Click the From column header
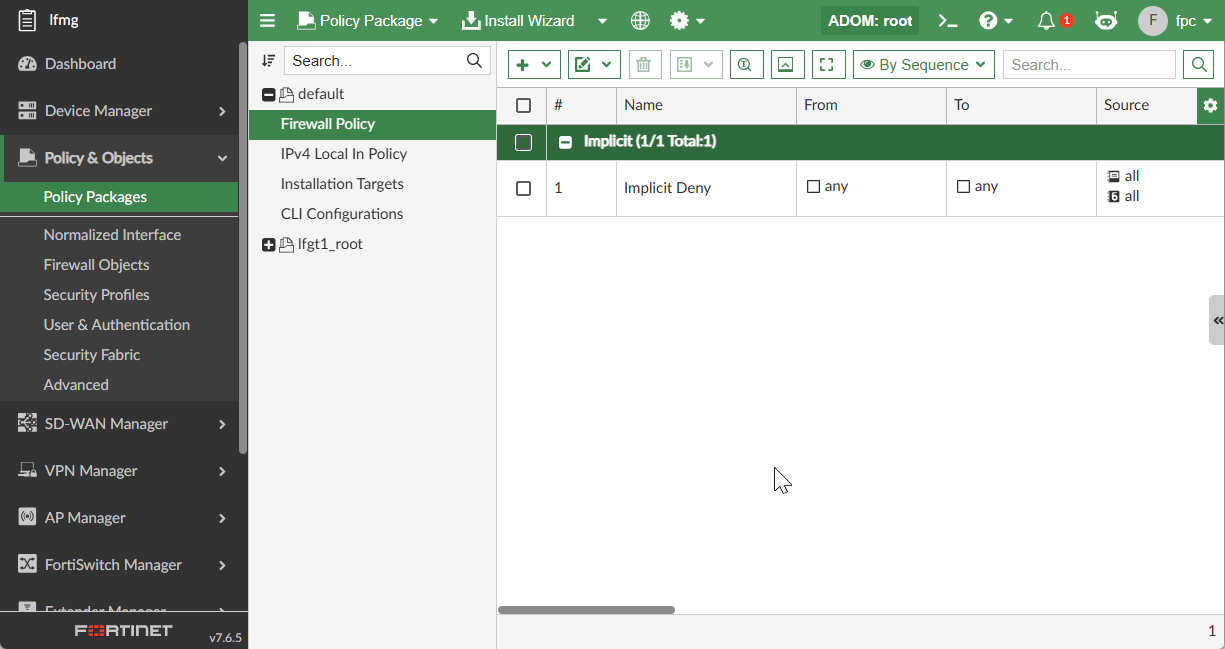1225x649 pixels. (x=871, y=105)
